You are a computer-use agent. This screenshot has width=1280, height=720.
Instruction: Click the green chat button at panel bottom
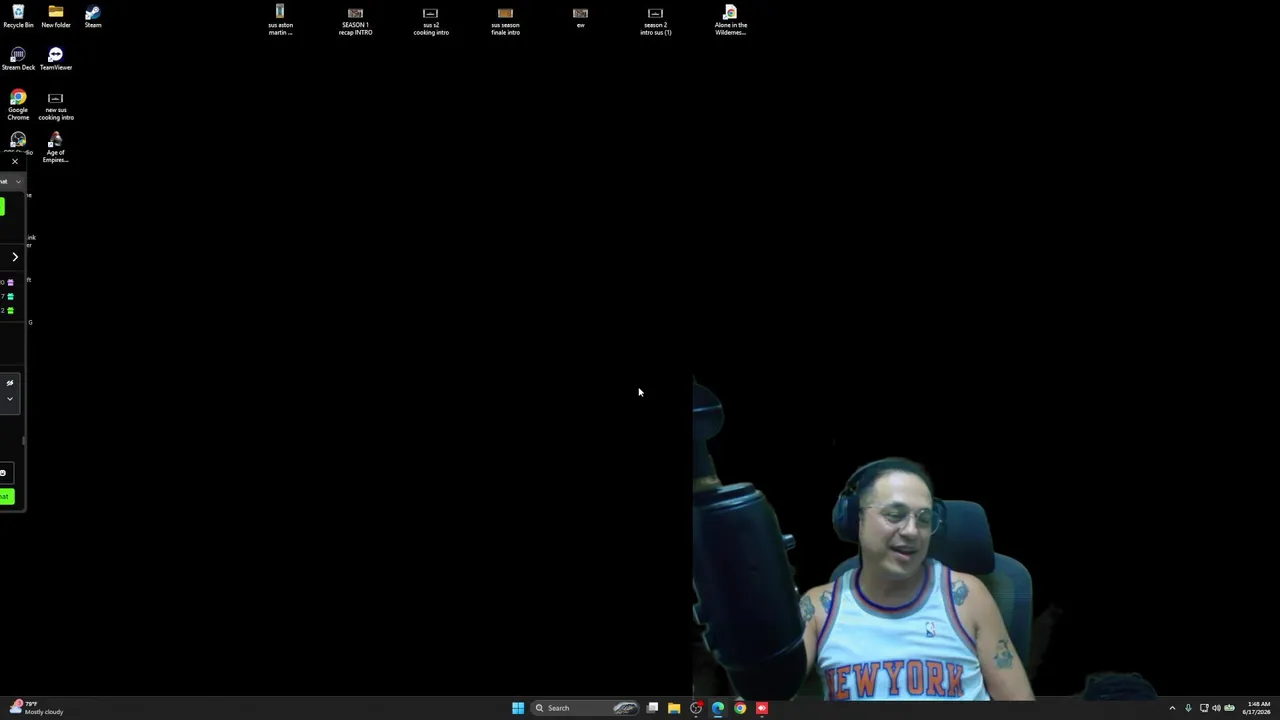click(x=6, y=496)
